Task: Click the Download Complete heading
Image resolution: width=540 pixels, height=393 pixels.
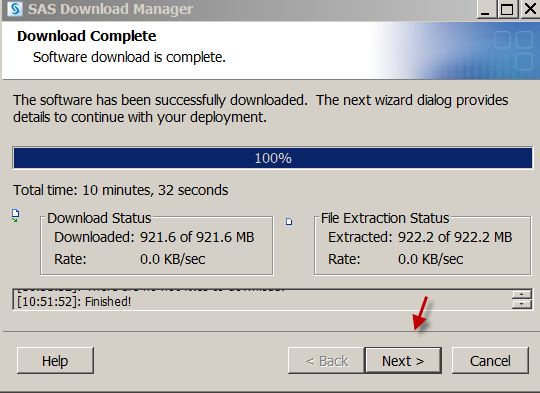Action: click(x=86, y=36)
